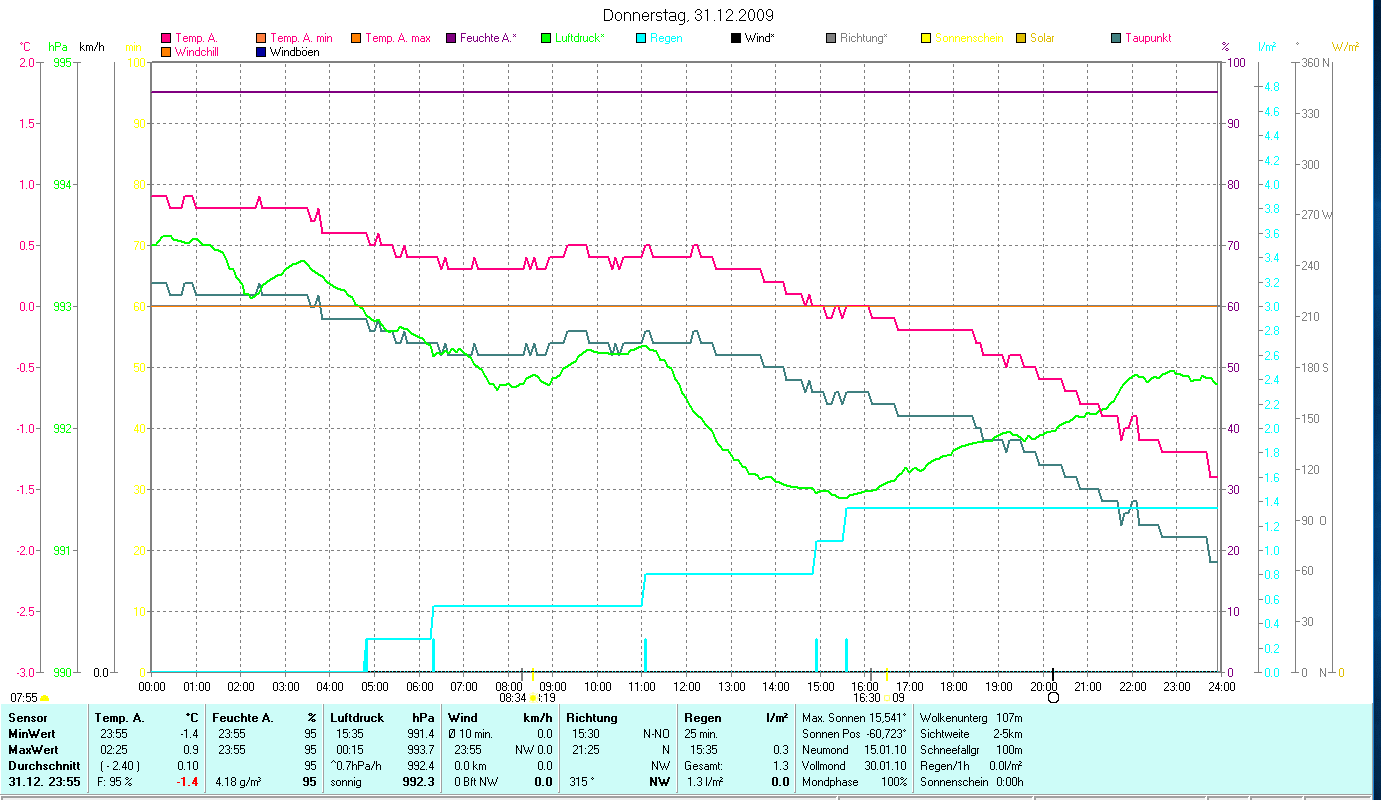1381x800 pixels.
Task: Click the Vollmond 30.01.10 entry
Action: [x=855, y=766]
